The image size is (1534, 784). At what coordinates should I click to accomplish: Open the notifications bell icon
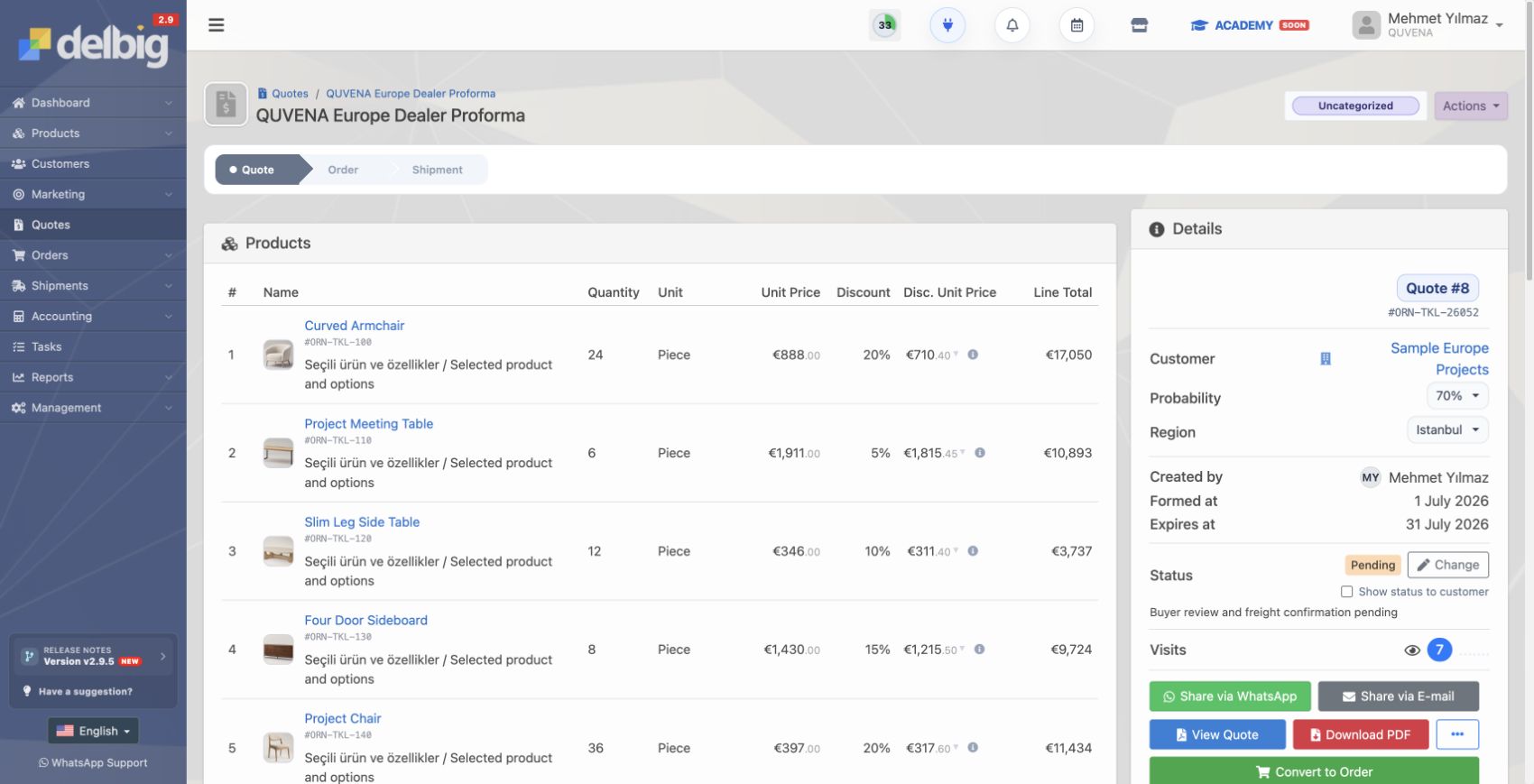1012,25
